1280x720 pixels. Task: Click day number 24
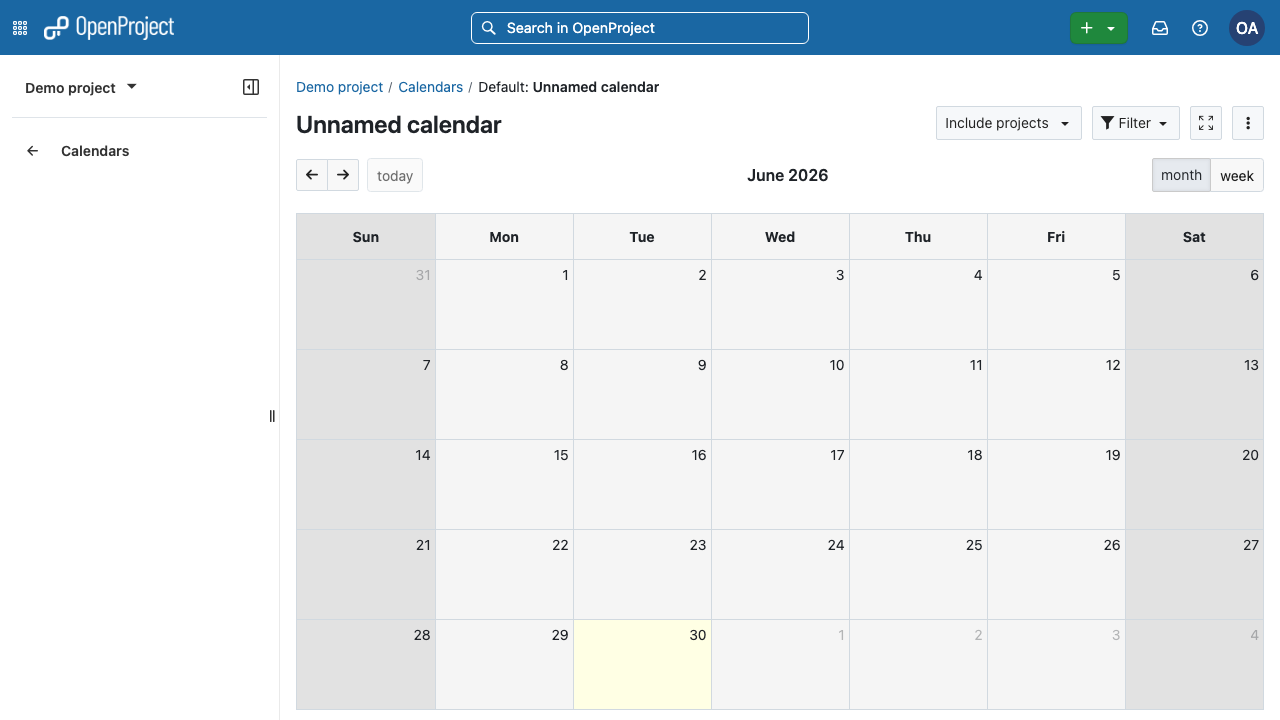click(x=836, y=545)
